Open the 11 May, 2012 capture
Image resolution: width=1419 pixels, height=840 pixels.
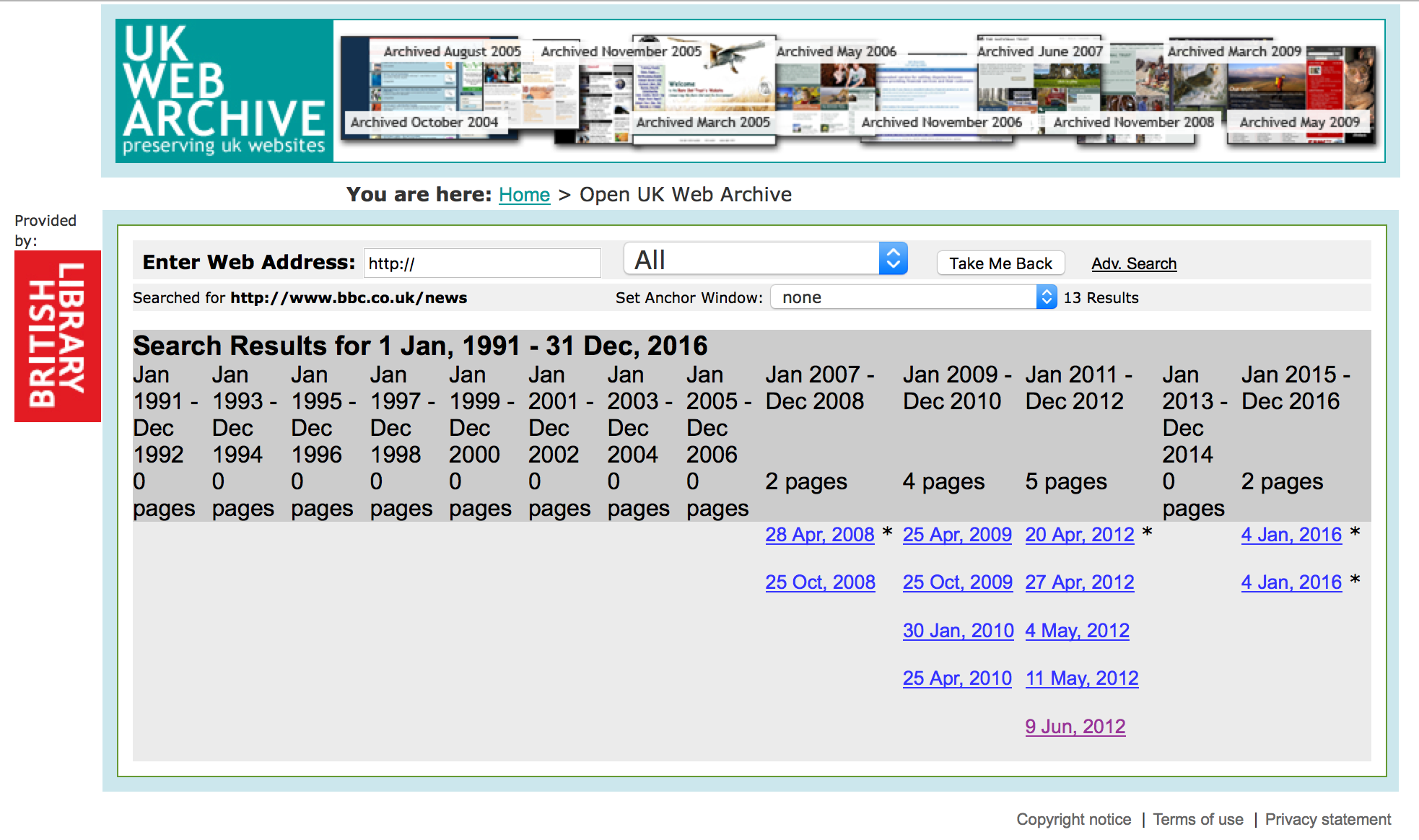[x=1082, y=678]
